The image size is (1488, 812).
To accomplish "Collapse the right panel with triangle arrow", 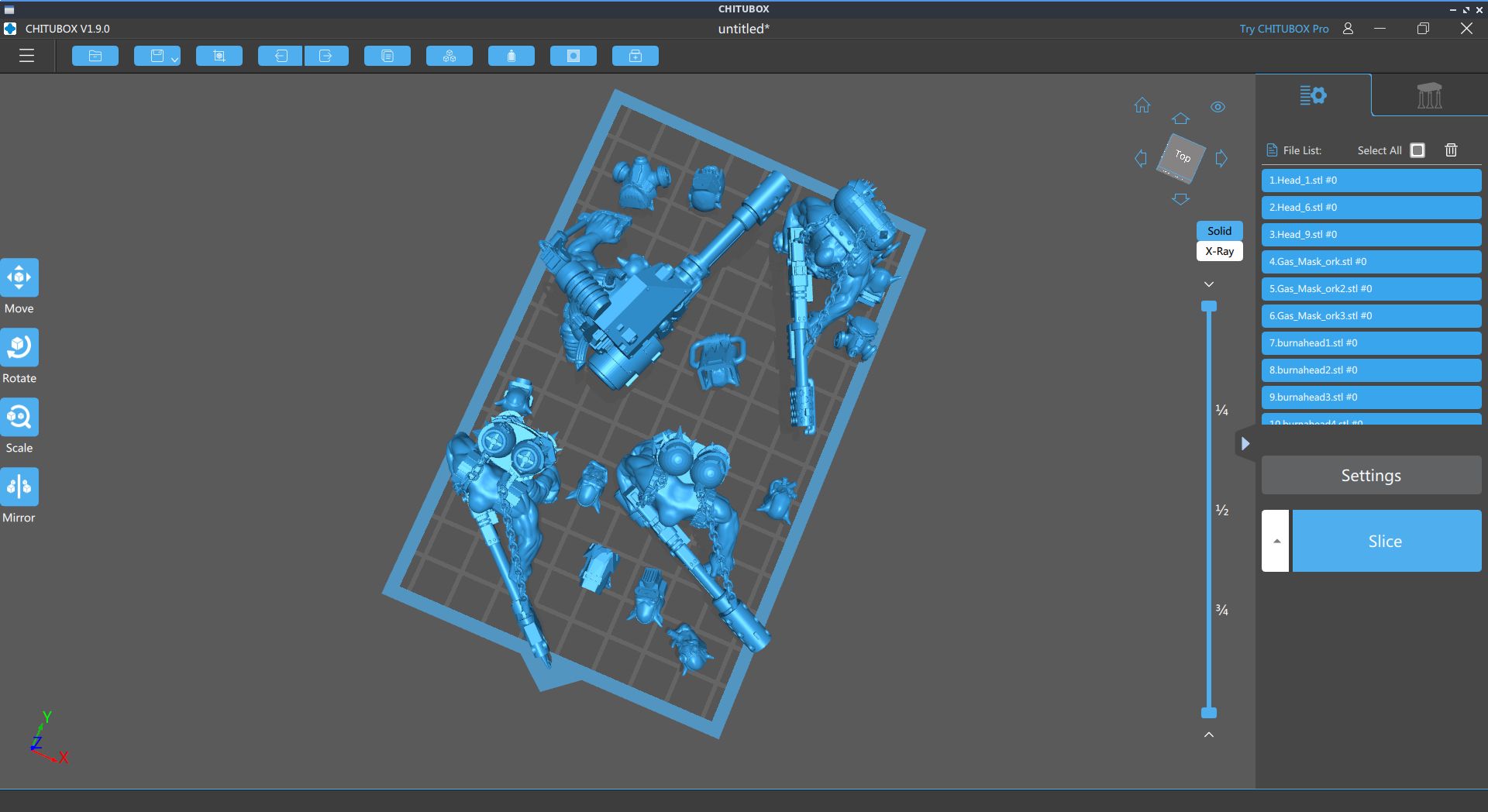I will [x=1245, y=444].
